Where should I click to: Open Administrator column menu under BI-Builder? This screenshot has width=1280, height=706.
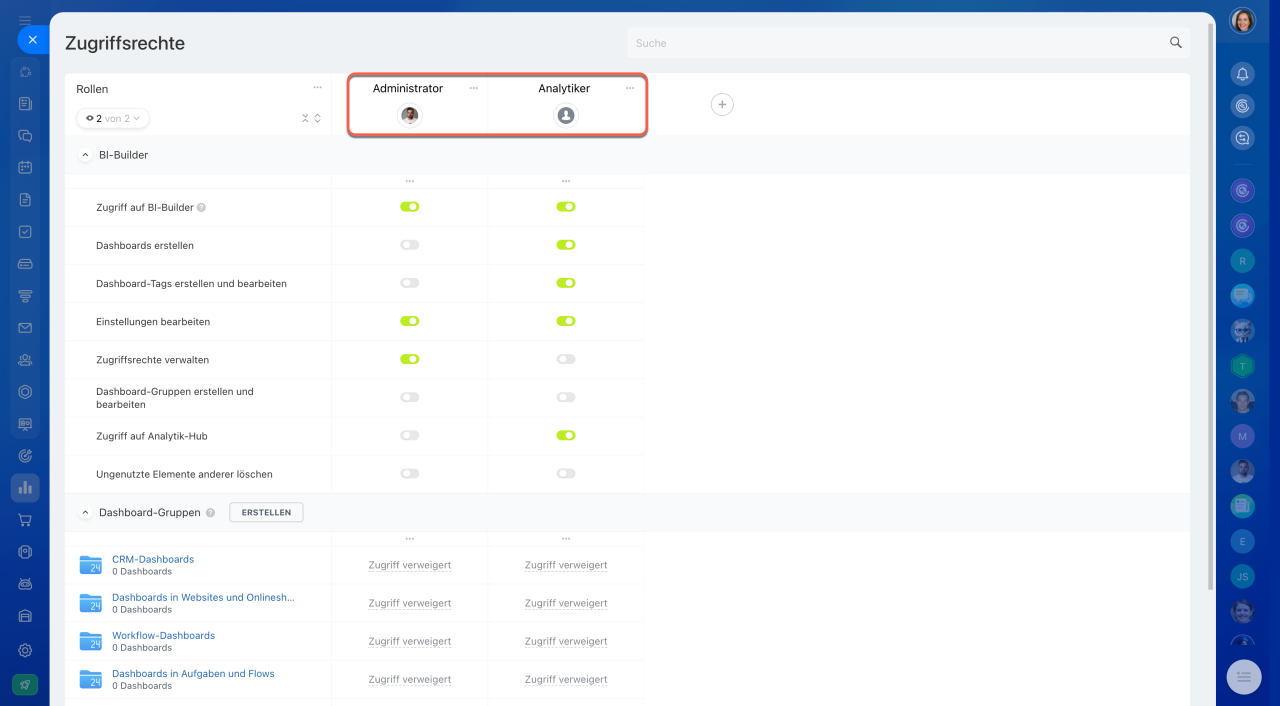point(410,181)
